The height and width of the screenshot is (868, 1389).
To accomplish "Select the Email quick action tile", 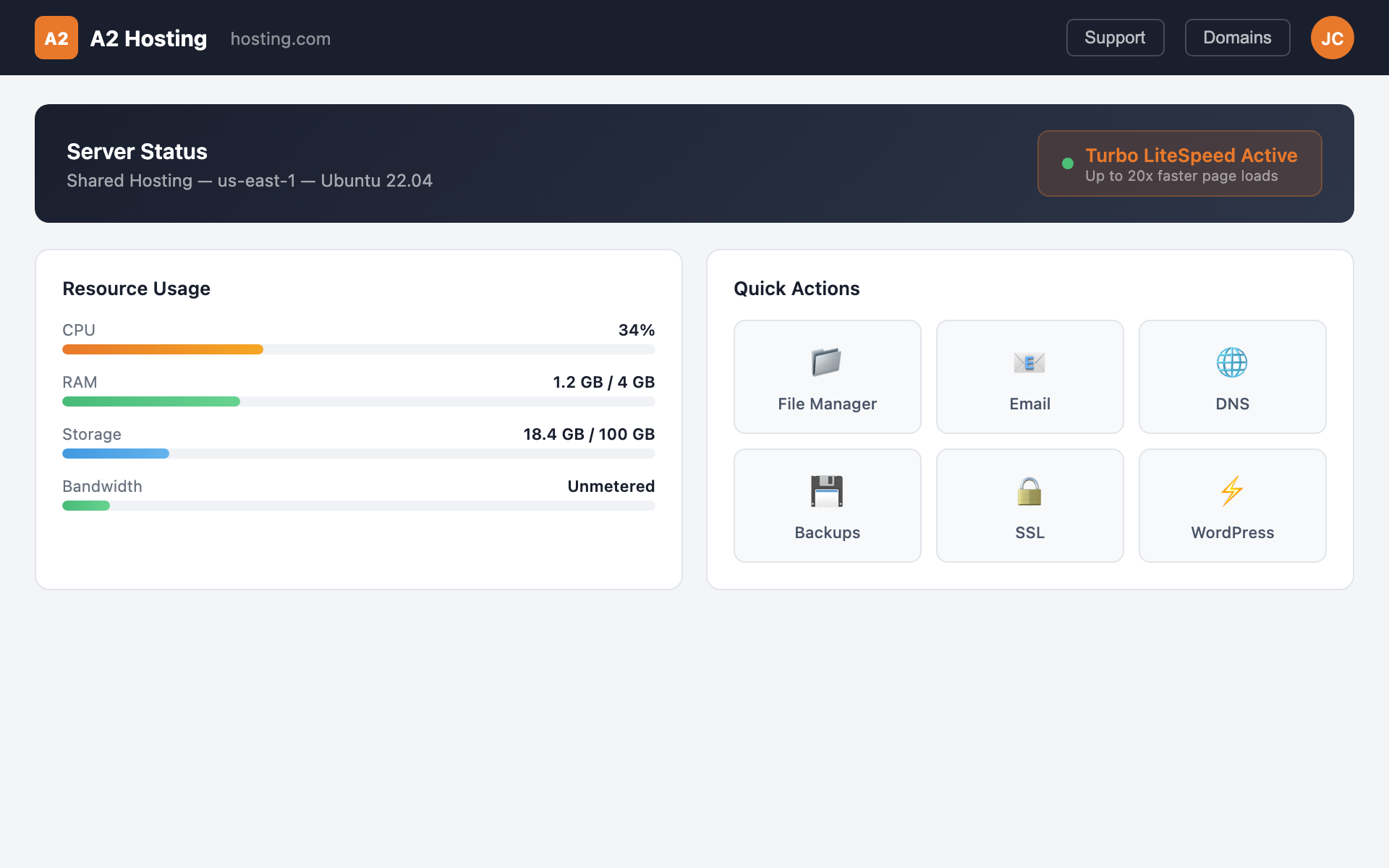I will click(1029, 376).
